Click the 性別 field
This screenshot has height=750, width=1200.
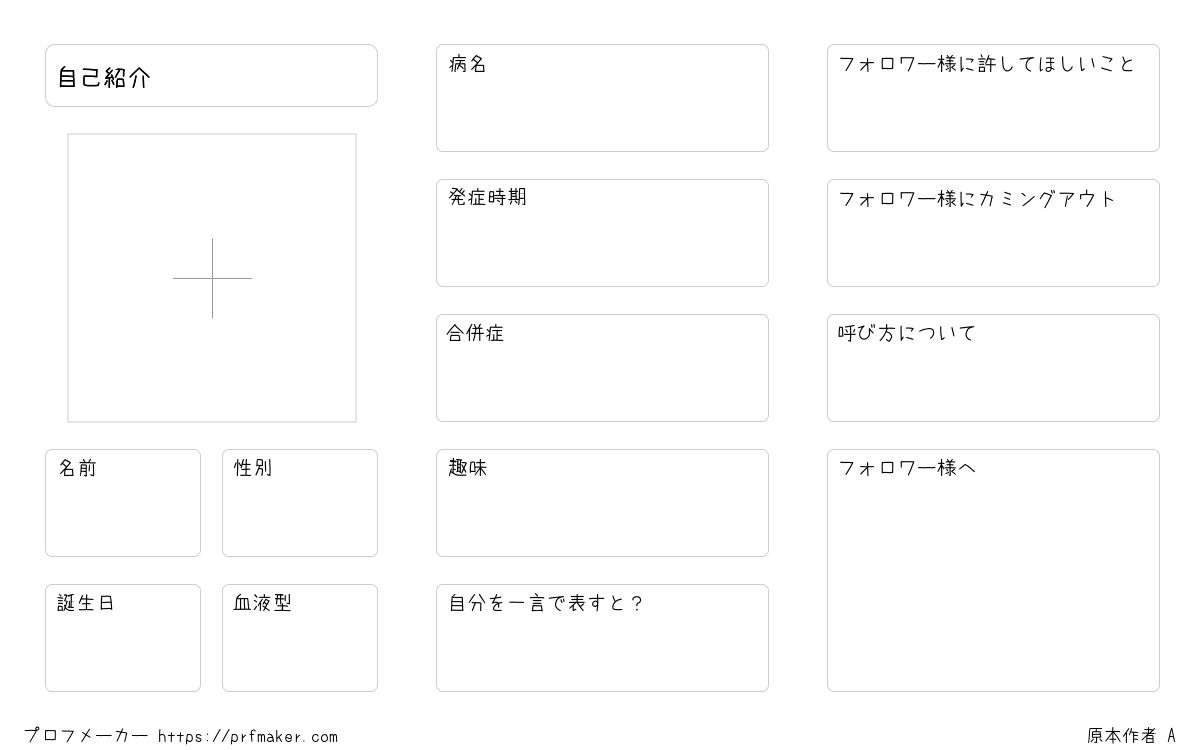[300, 503]
